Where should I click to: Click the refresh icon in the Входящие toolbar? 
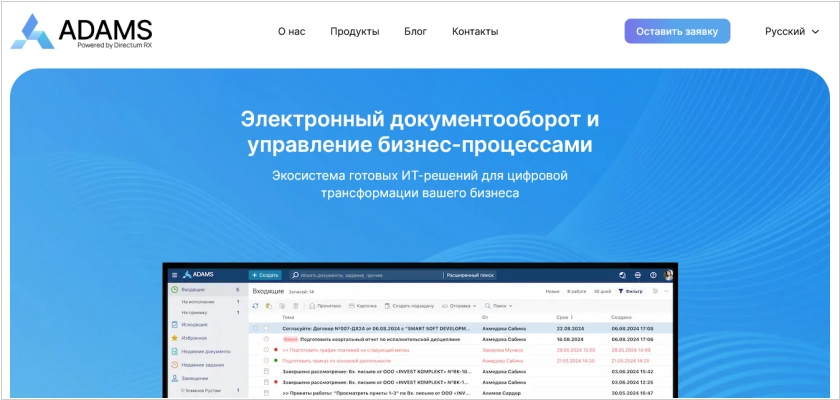[x=256, y=305]
